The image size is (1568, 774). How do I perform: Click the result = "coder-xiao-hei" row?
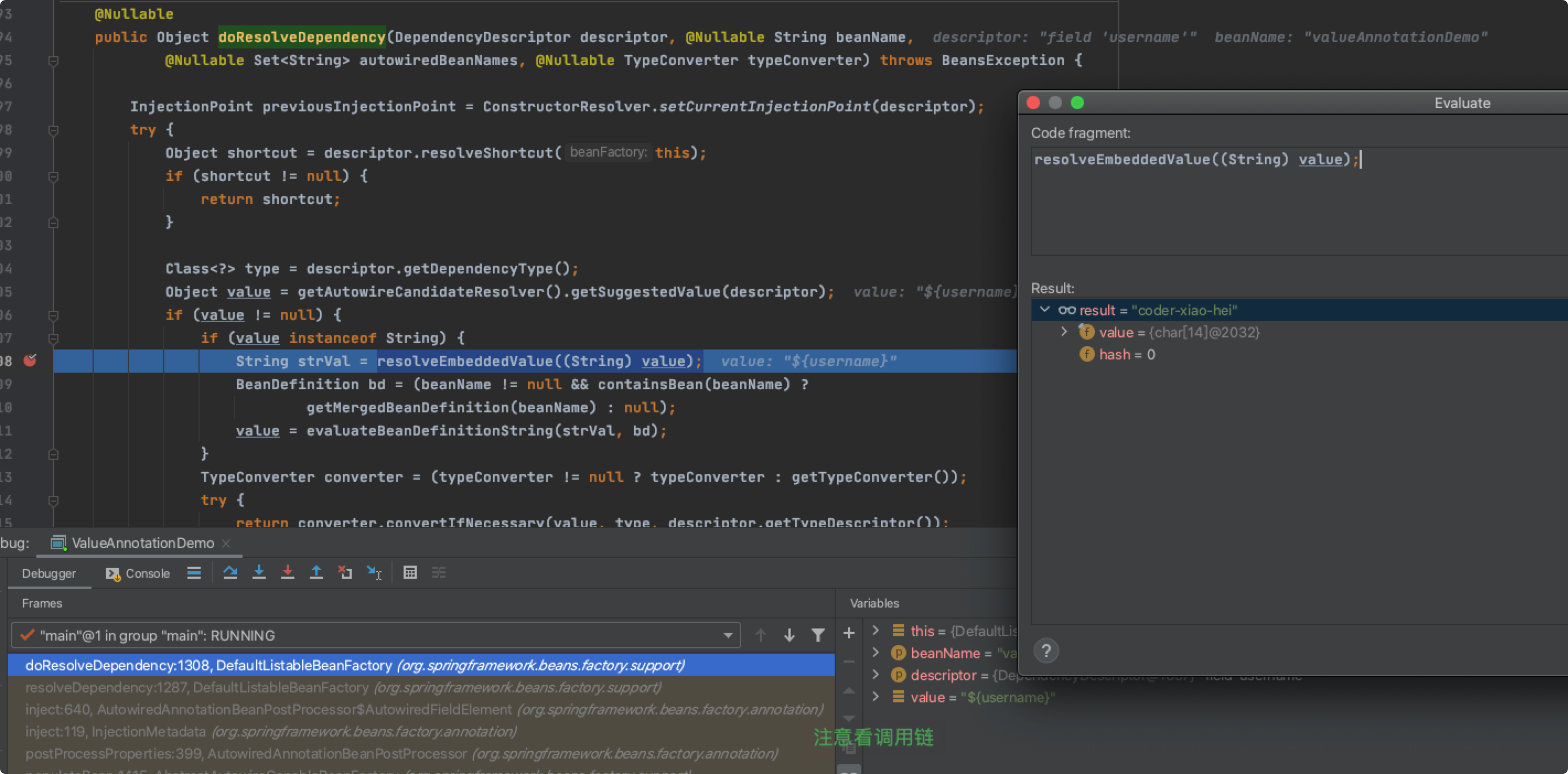(x=1299, y=310)
